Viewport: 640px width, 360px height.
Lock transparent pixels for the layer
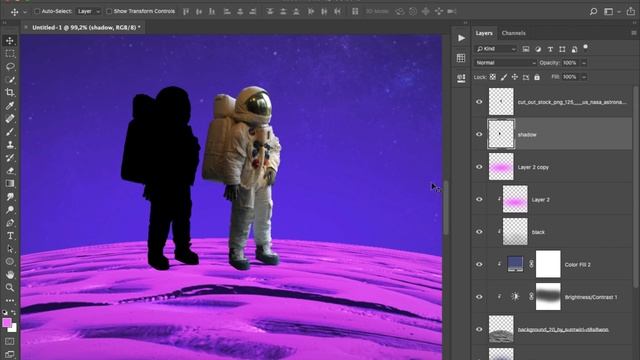[x=493, y=77]
